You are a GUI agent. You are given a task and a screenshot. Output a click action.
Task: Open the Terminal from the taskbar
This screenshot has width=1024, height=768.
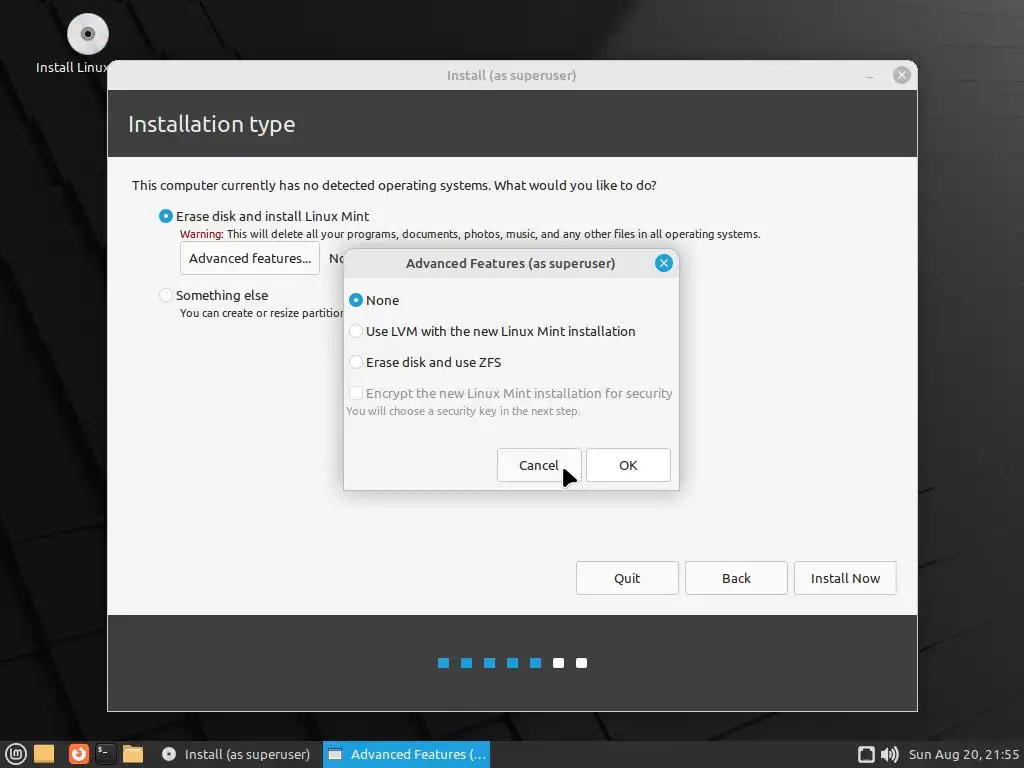pyautogui.click(x=105, y=754)
